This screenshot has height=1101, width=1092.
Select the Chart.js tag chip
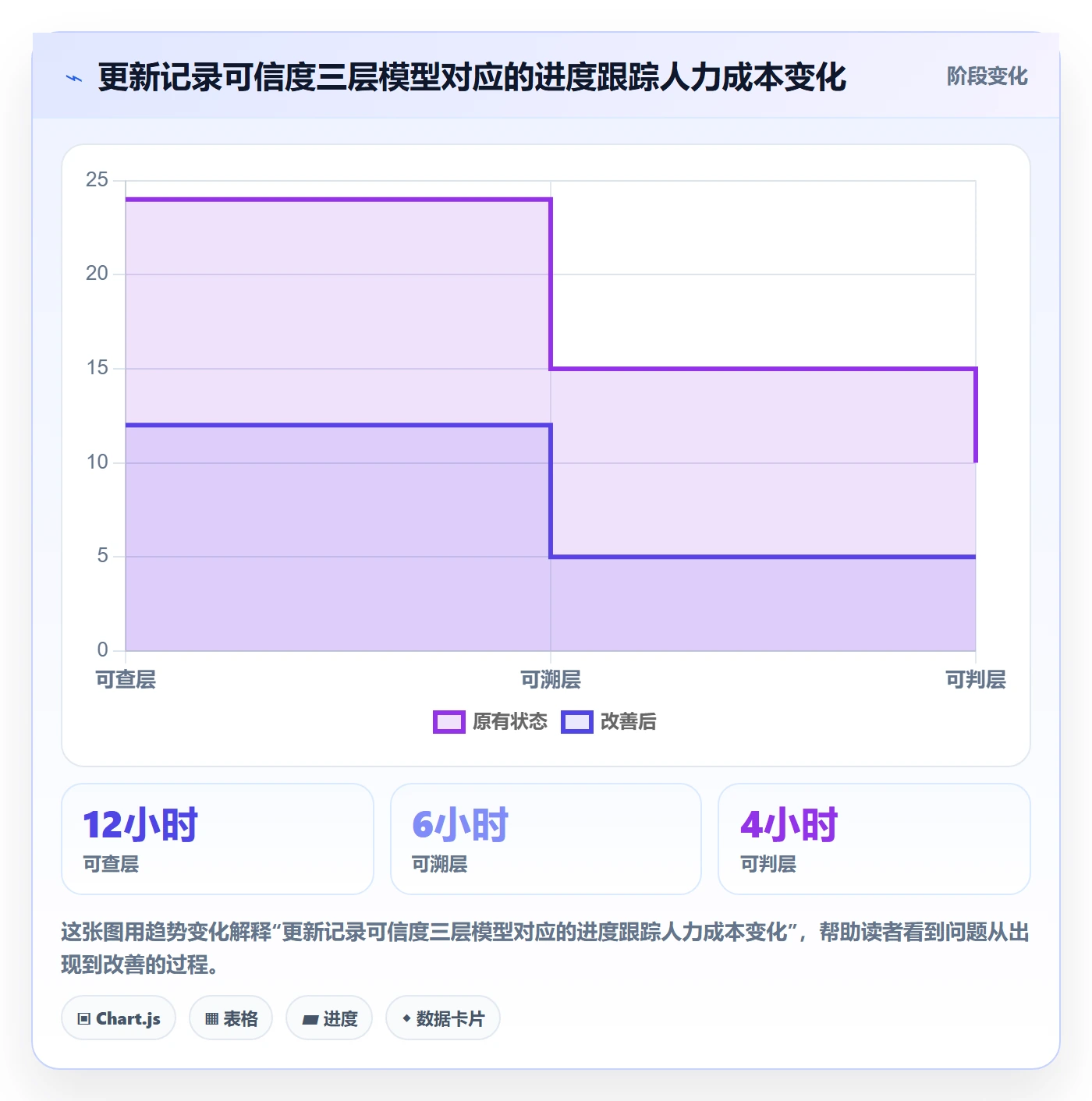pos(119,1018)
